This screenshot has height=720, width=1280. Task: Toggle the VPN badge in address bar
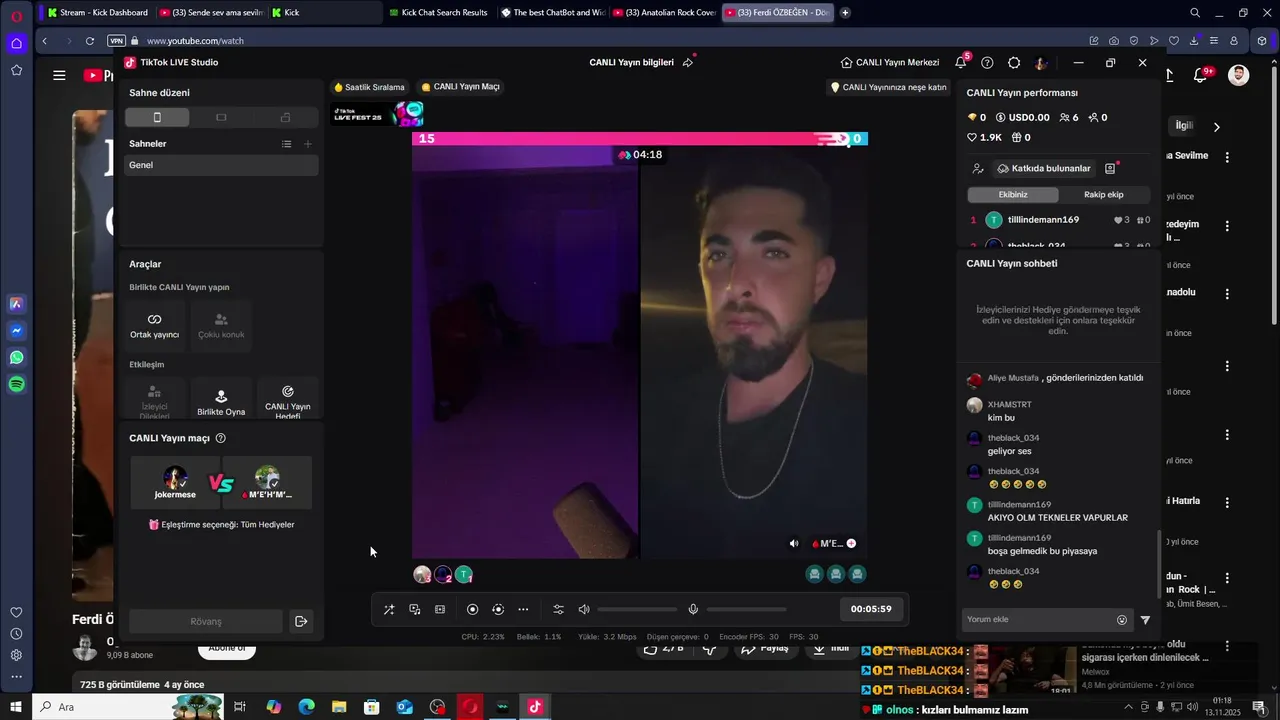116,41
